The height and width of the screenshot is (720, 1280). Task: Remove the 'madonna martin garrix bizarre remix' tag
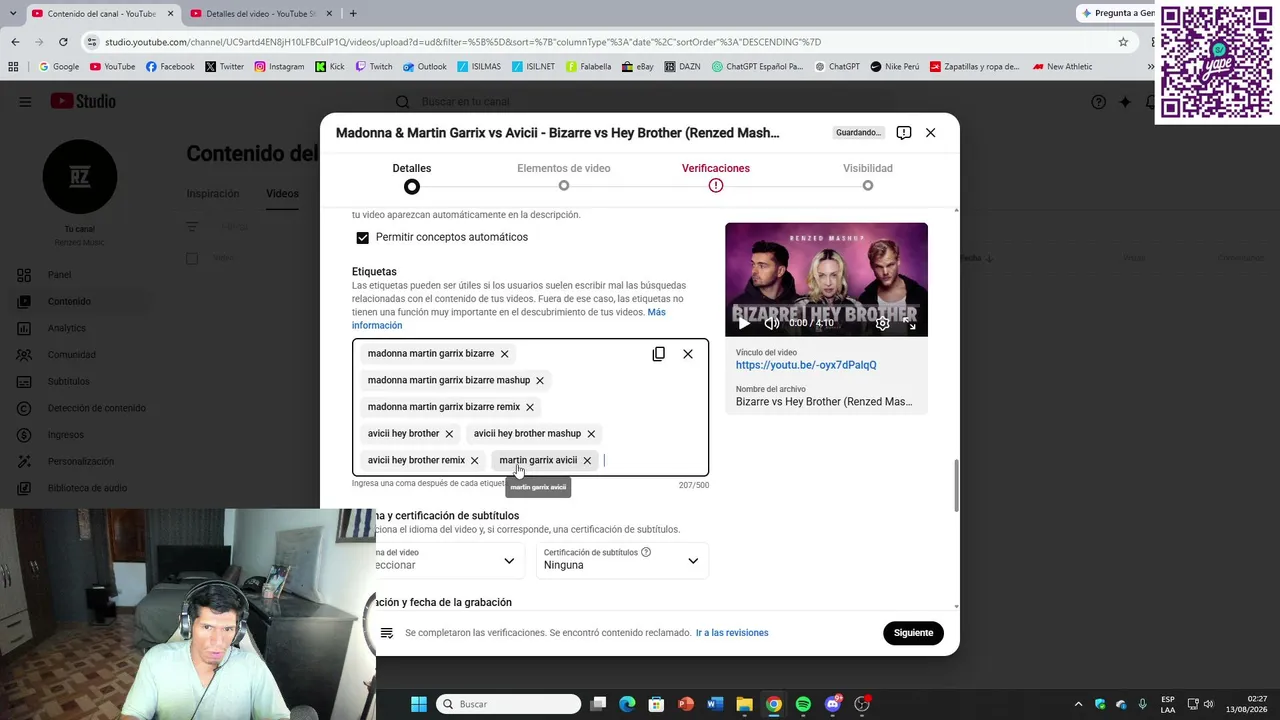pyautogui.click(x=530, y=407)
